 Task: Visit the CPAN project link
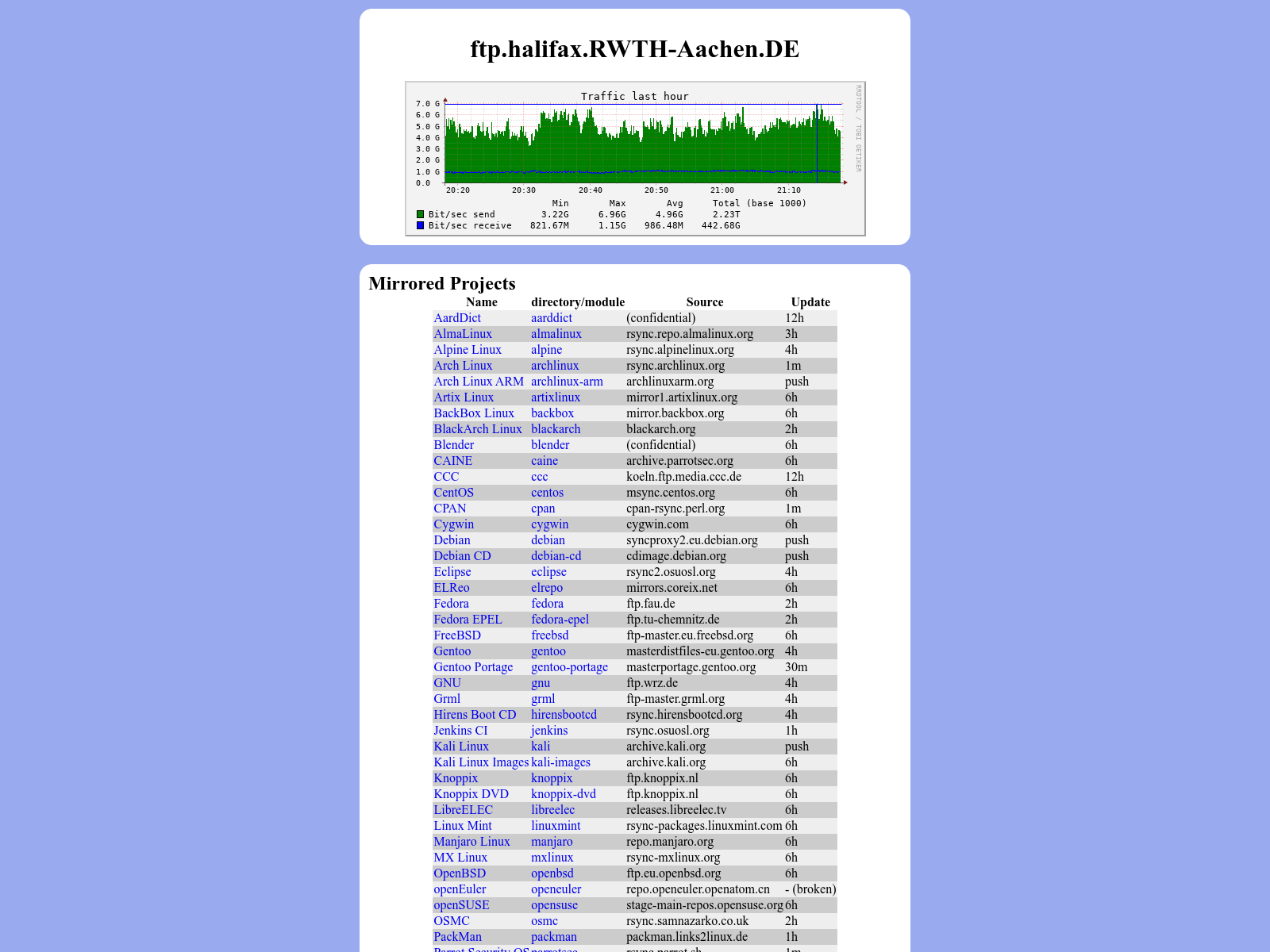click(x=450, y=509)
